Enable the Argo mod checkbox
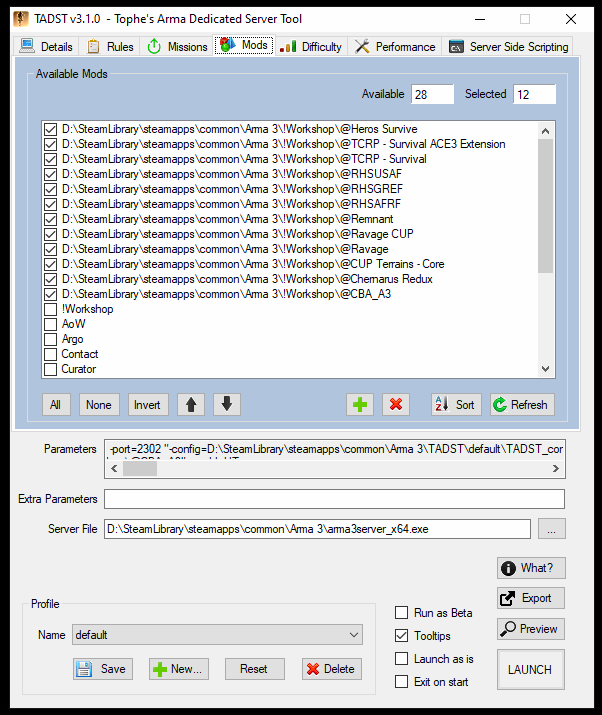The height and width of the screenshot is (715, 602). [51, 339]
